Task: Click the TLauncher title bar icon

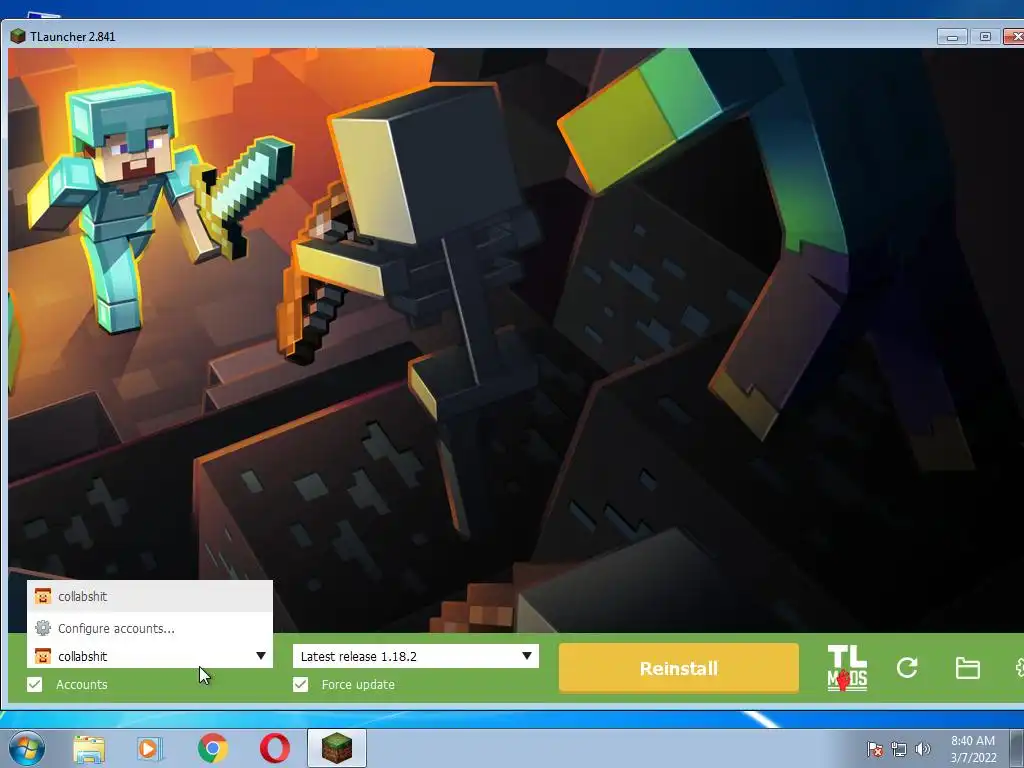Action: coord(18,36)
